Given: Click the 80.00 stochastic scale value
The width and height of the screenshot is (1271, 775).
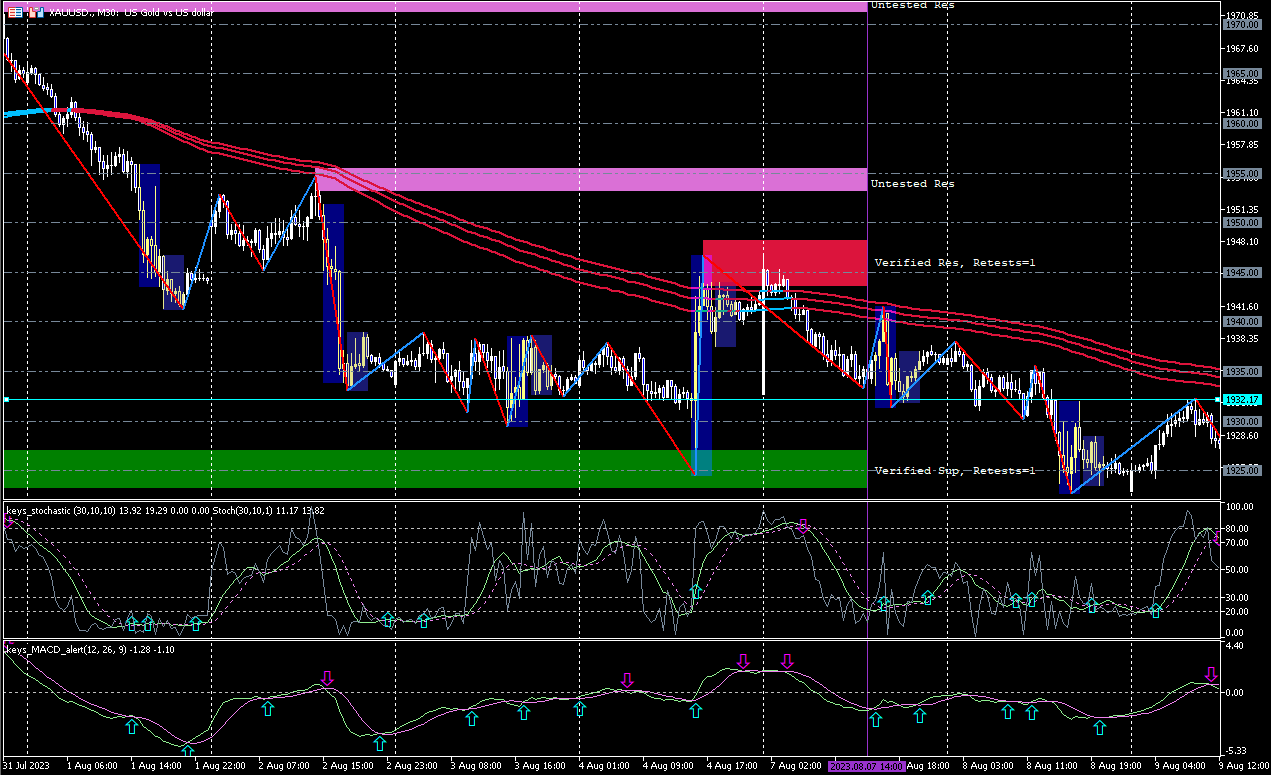Looking at the screenshot, I should 1238,529.
